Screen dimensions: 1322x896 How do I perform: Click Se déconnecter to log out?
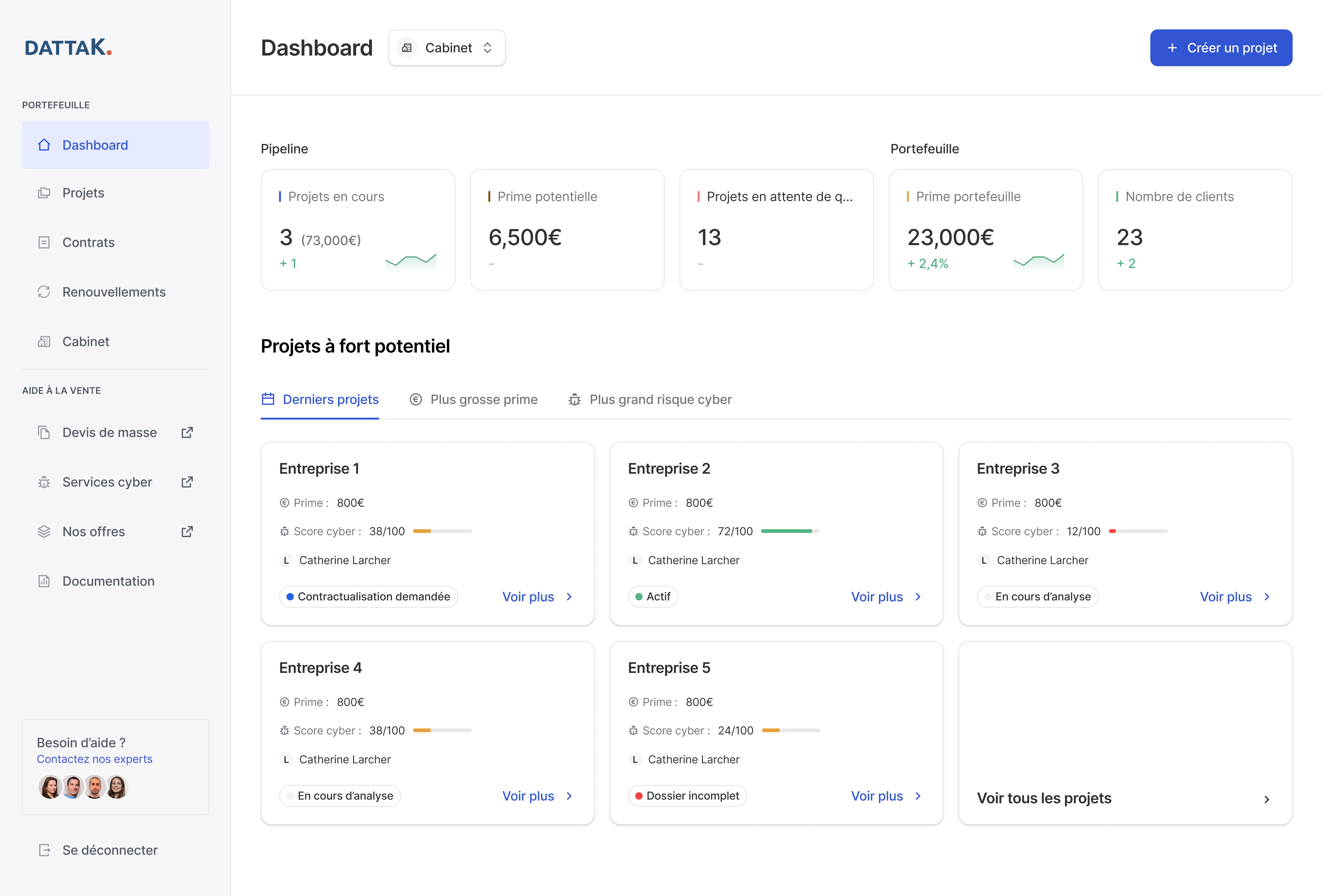tap(115, 850)
